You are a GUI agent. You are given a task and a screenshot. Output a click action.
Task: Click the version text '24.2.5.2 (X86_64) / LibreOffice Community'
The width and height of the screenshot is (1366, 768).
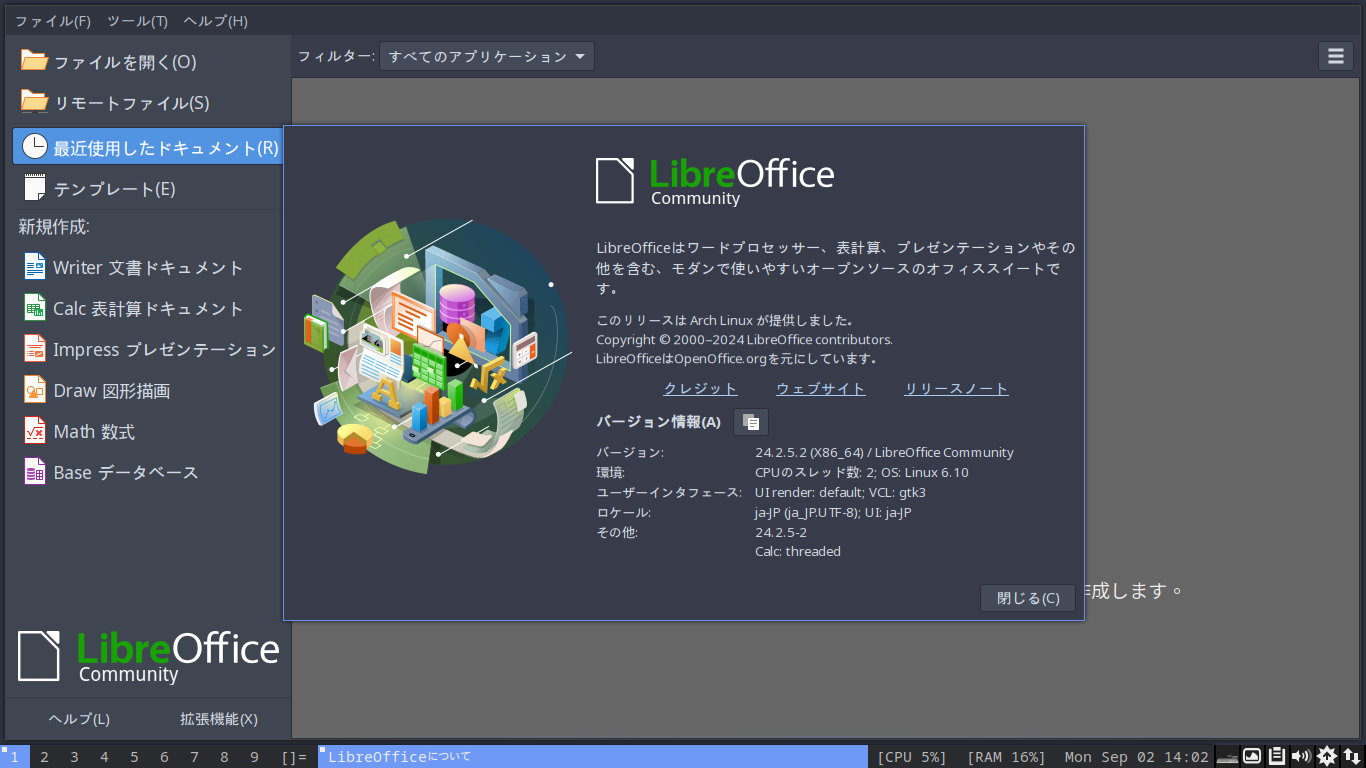(884, 453)
